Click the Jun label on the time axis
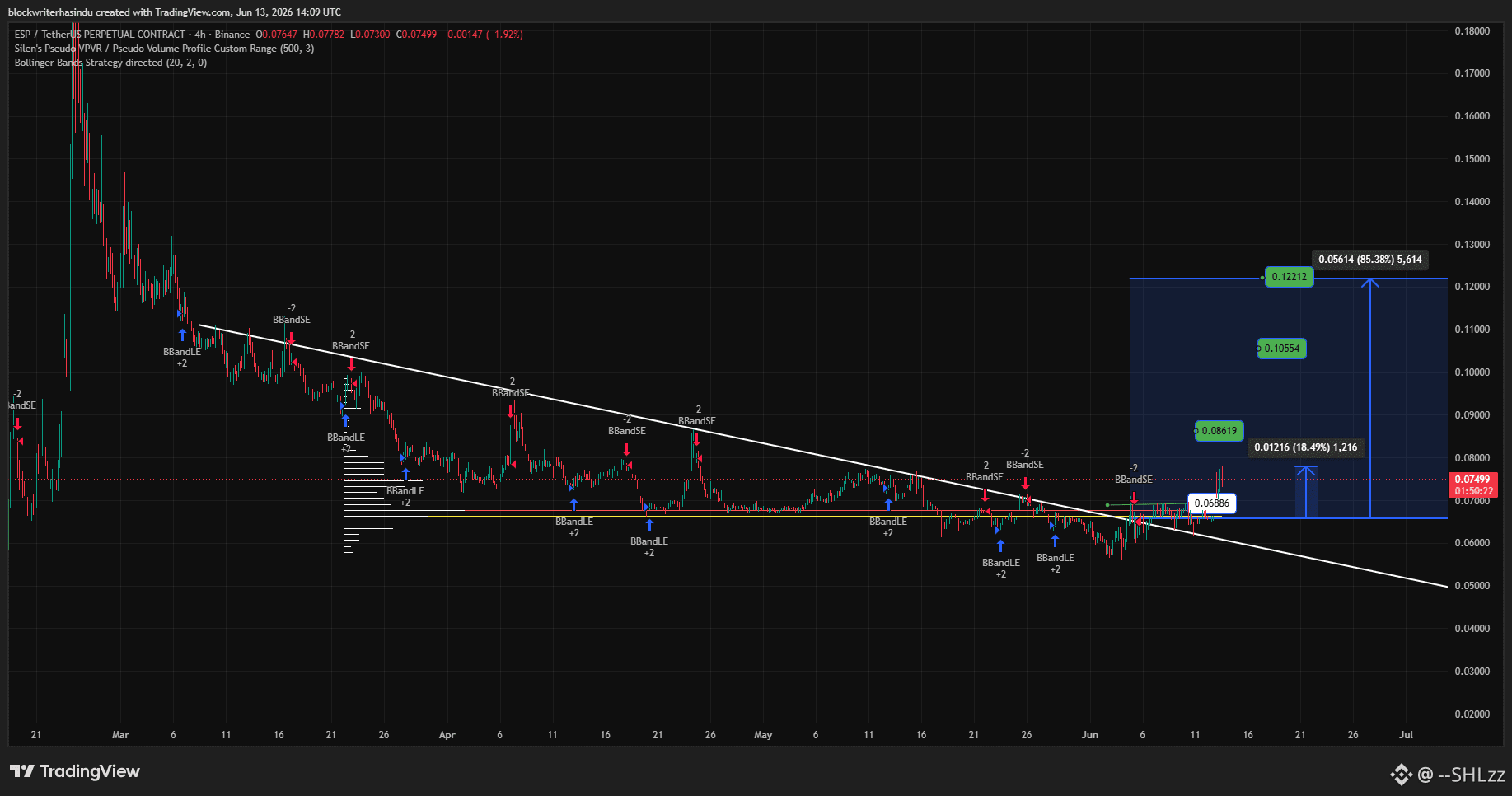The height and width of the screenshot is (796, 1512). pos(1089,735)
